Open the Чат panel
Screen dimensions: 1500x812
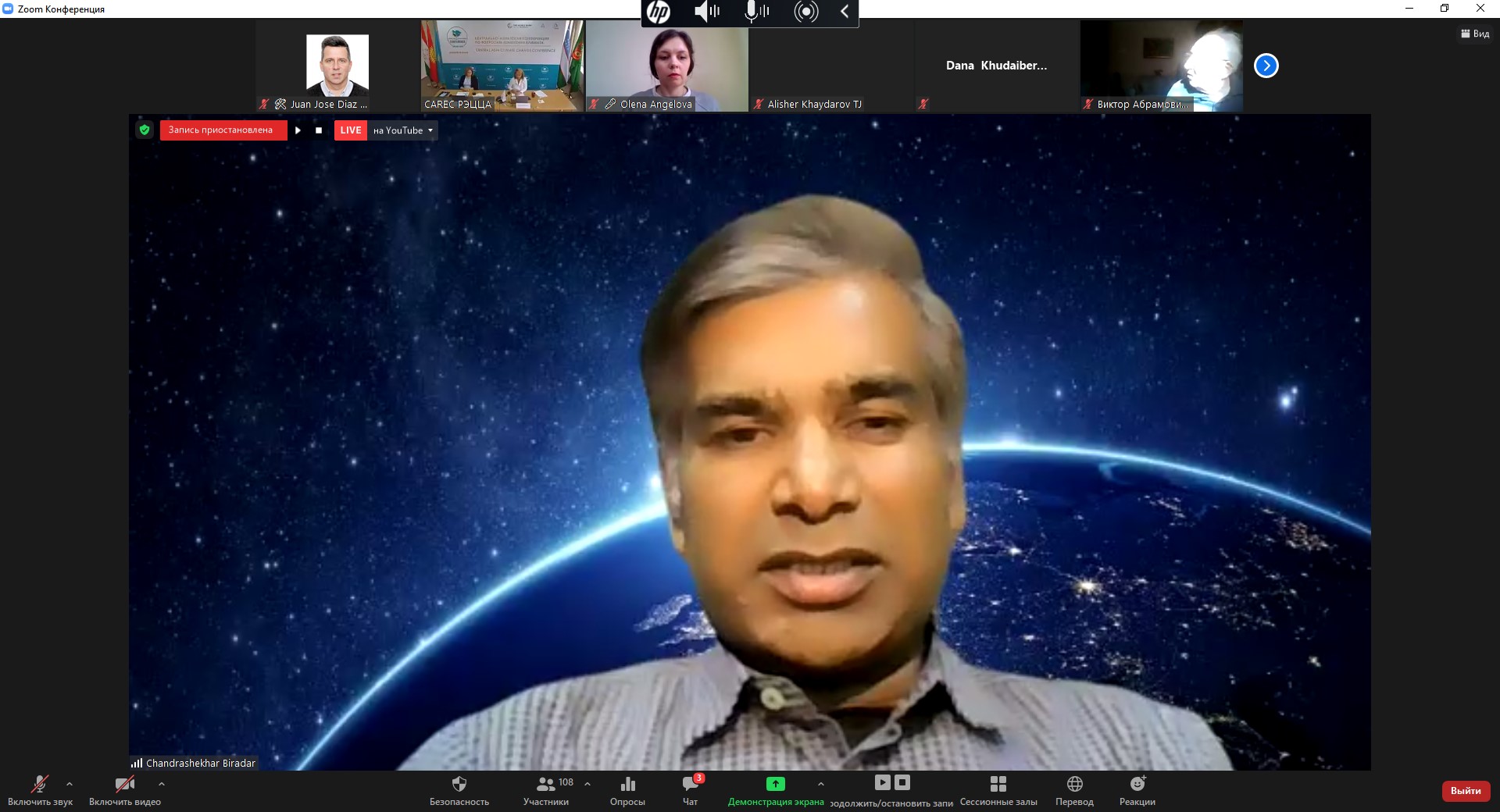tap(691, 790)
